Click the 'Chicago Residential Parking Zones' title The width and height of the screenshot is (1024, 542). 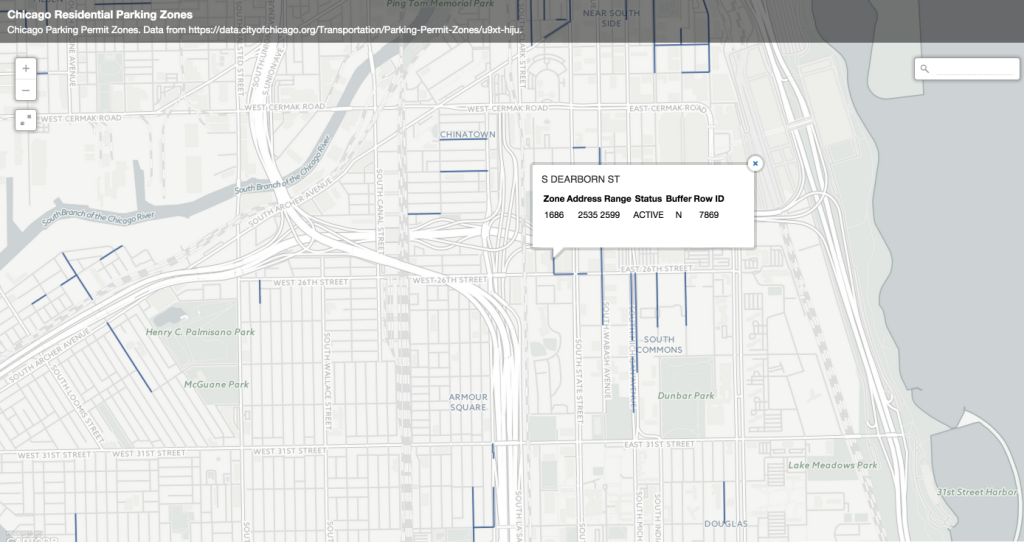[100, 14]
